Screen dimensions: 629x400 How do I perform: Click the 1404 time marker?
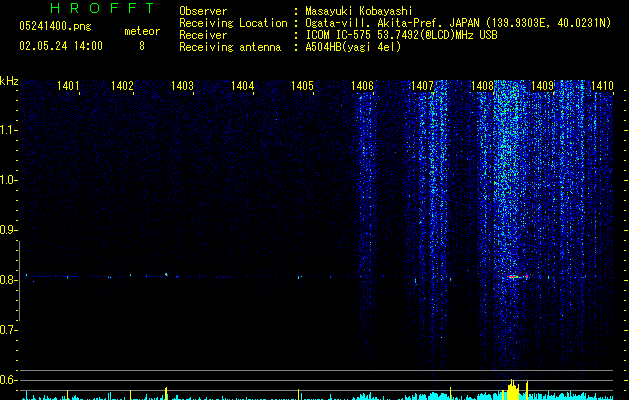click(243, 85)
